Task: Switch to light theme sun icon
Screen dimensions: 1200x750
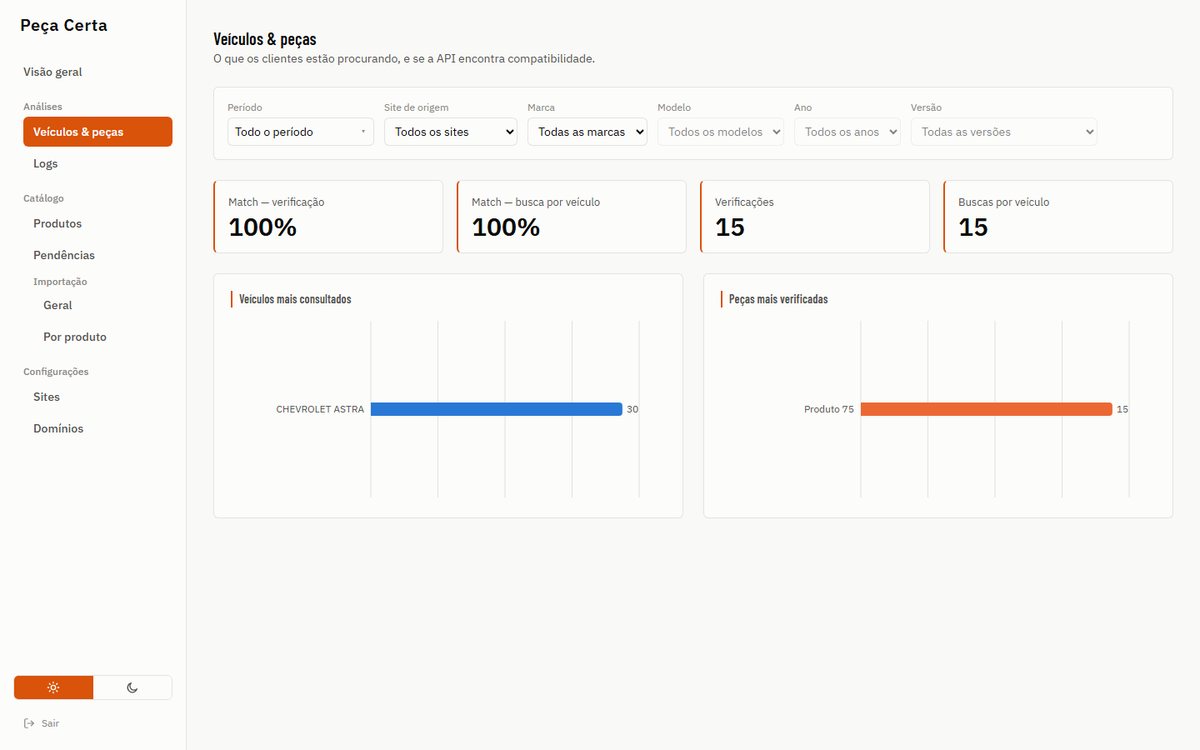Action: (x=53, y=688)
